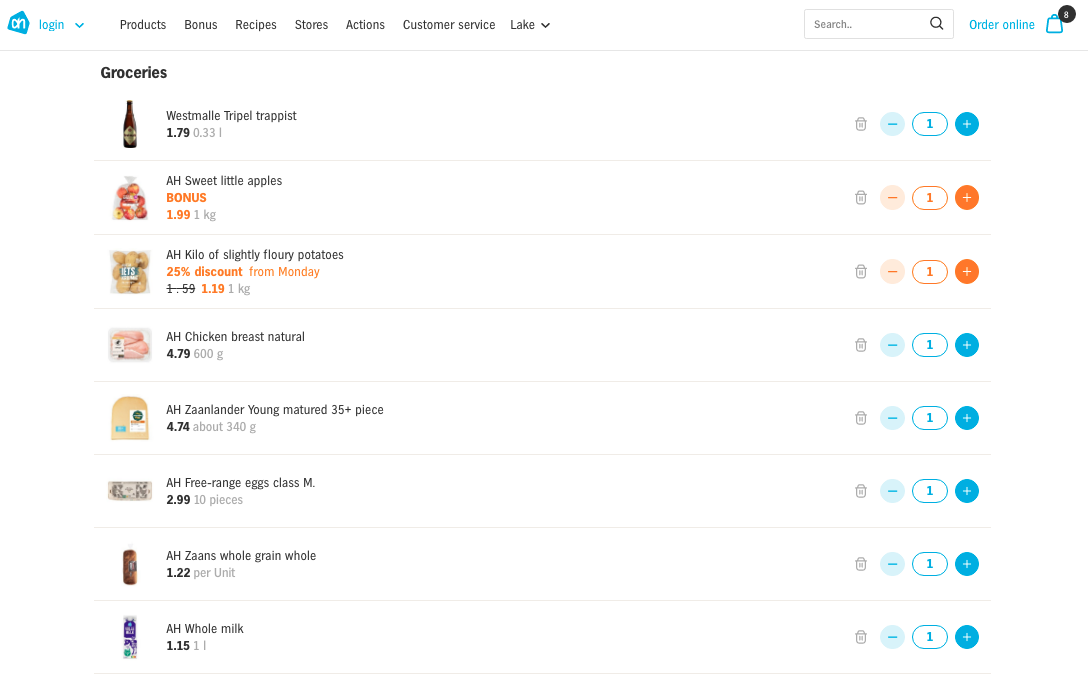Open AH Sweet little apples product image
1088x689 pixels.
coord(130,198)
